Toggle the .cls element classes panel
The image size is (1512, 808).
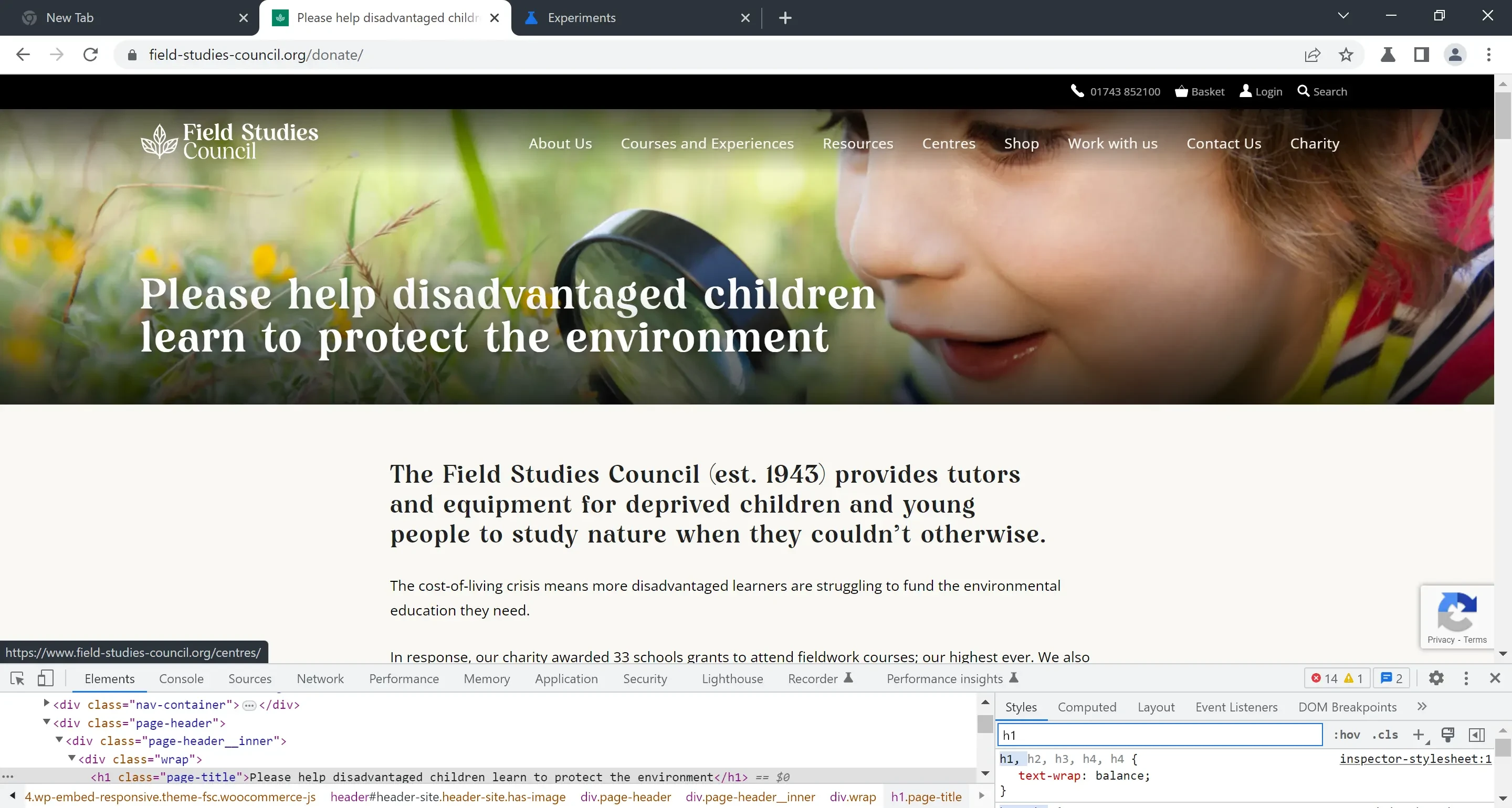point(1384,735)
